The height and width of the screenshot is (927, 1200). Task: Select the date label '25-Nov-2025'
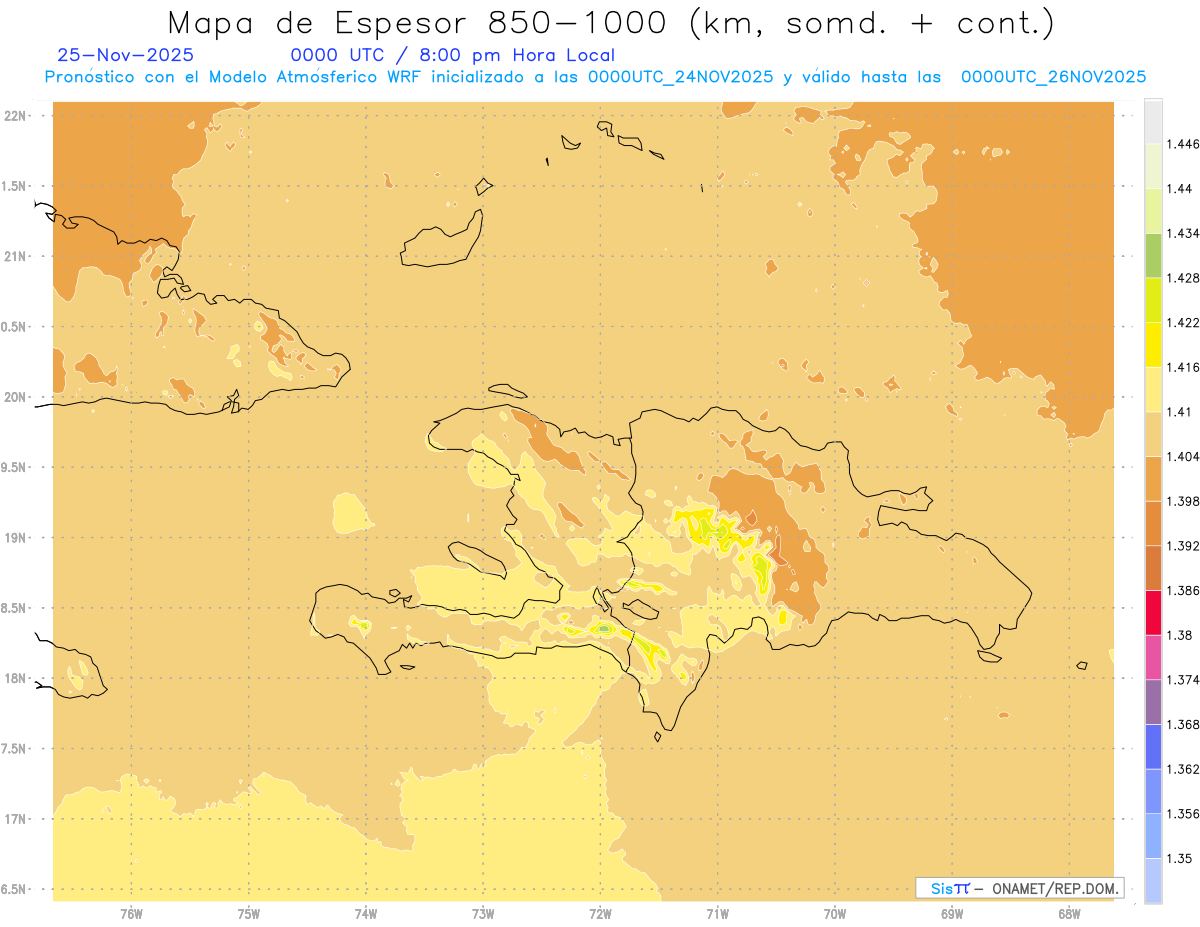(x=126, y=55)
